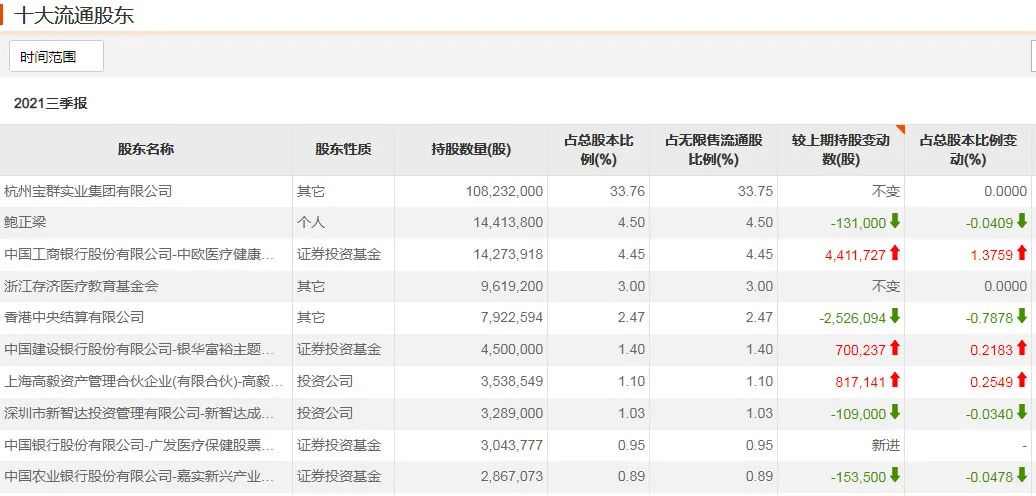Click holdings value 9,619,200

(512, 286)
